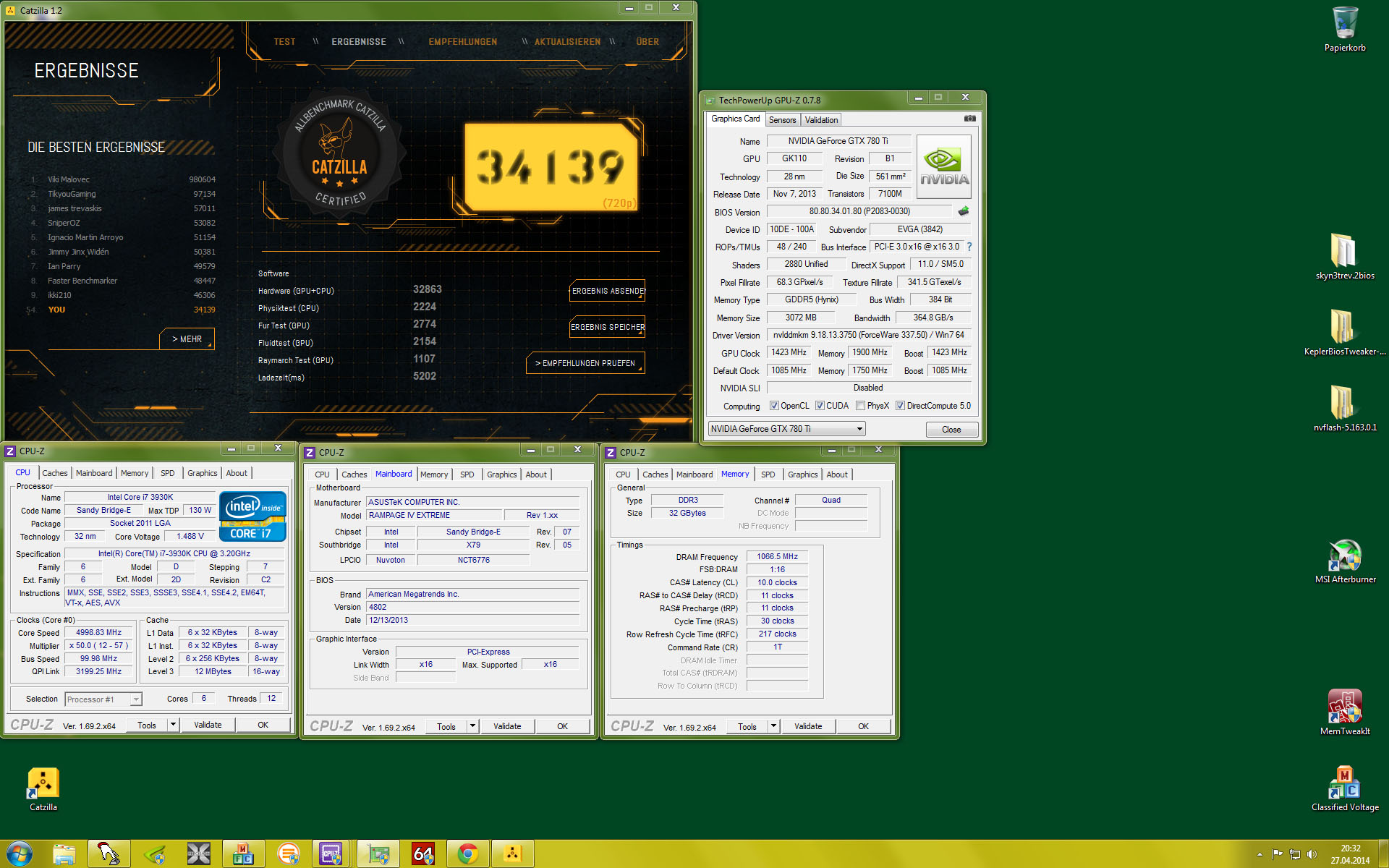Click the NVIDIA taskbar icon
Viewport: 1389px width, 868px height.
pyautogui.click(x=153, y=854)
